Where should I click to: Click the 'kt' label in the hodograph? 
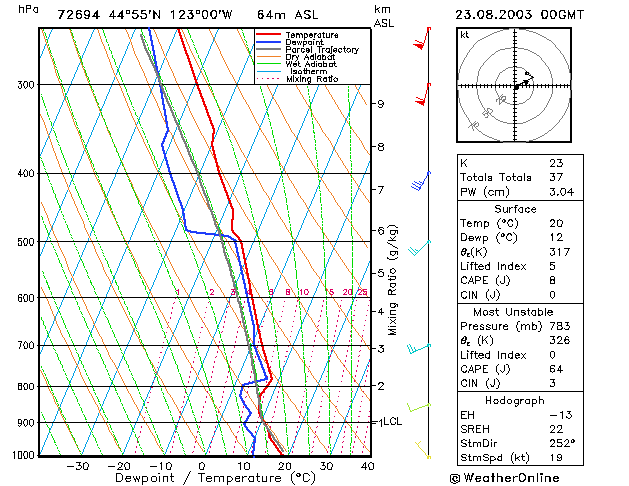click(x=465, y=35)
